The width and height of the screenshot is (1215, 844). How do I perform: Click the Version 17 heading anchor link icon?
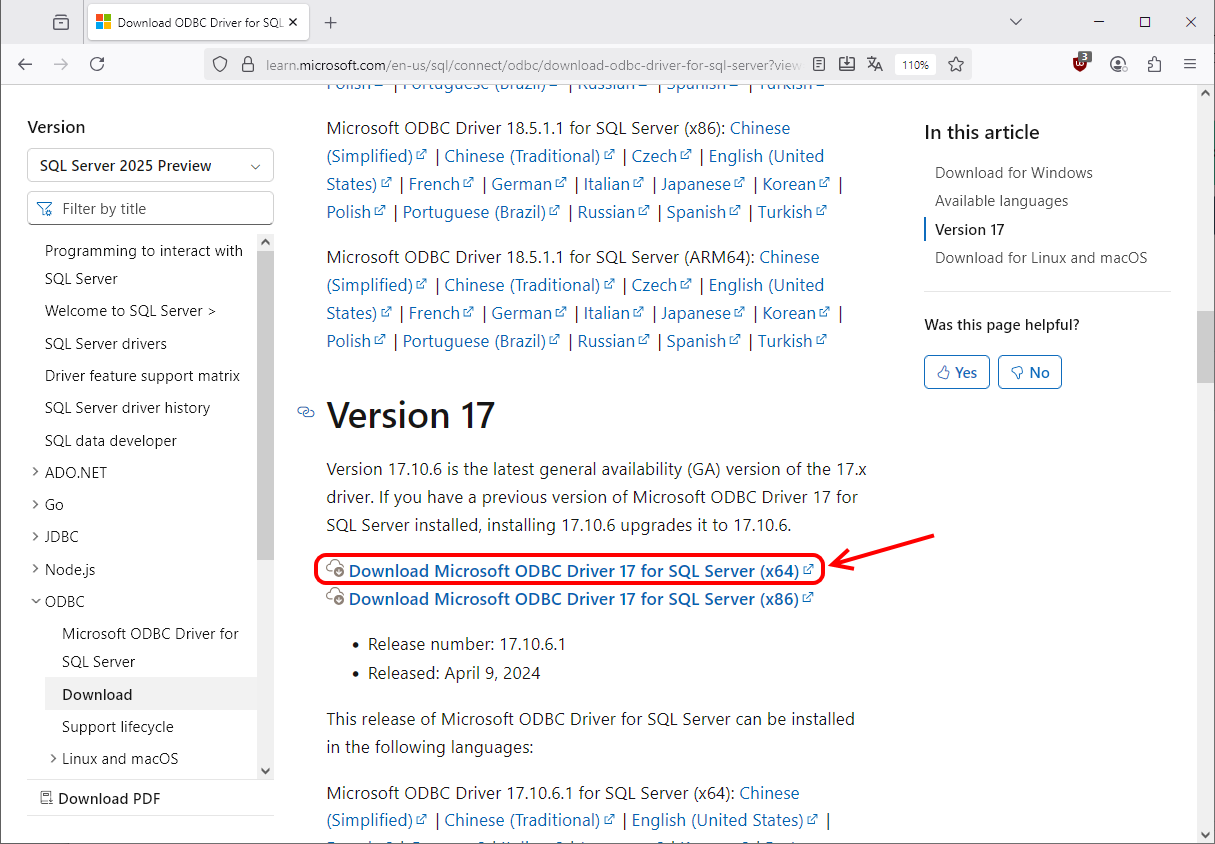point(306,413)
